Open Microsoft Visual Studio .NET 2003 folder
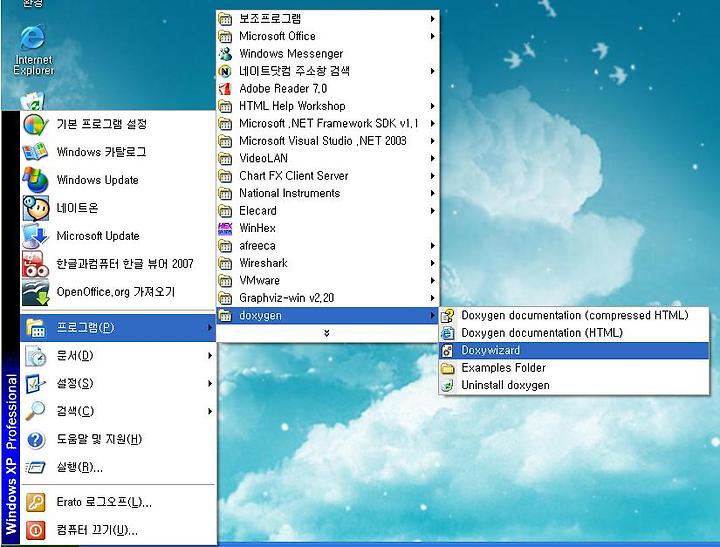 click(327, 141)
